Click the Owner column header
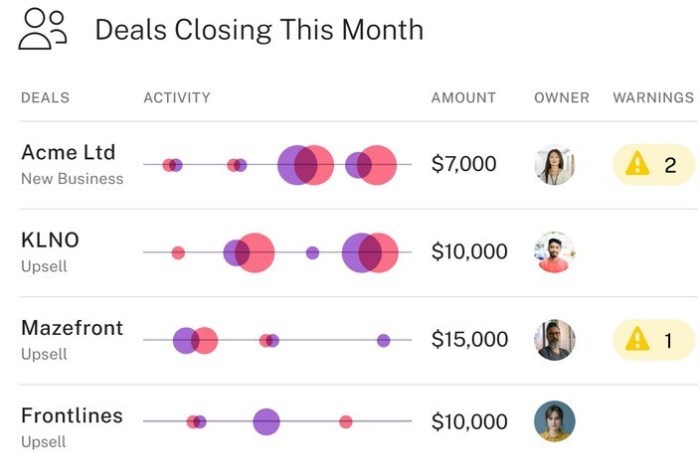 tap(562, 97)
